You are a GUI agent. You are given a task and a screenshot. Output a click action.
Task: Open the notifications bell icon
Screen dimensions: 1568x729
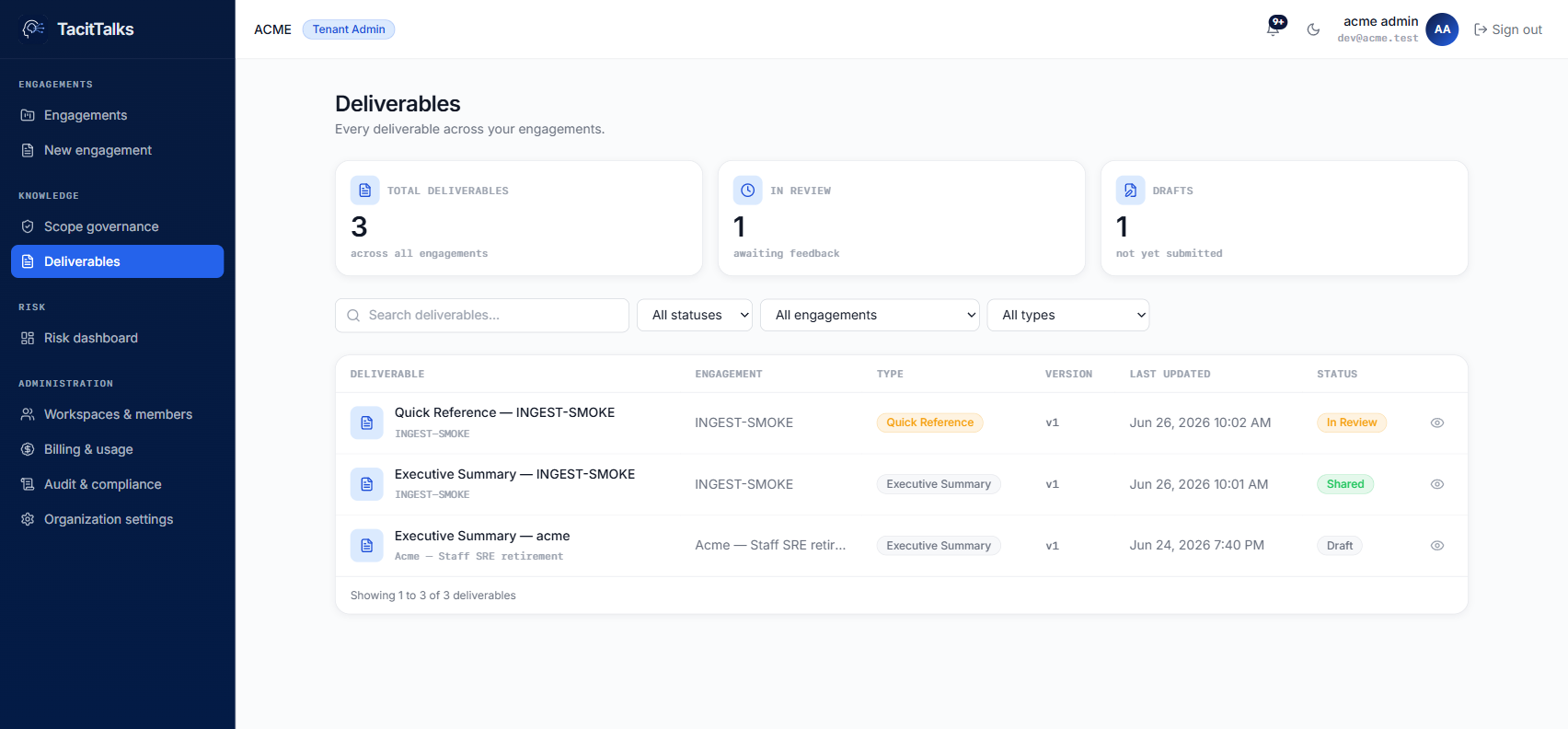(x=1274, y=29)
